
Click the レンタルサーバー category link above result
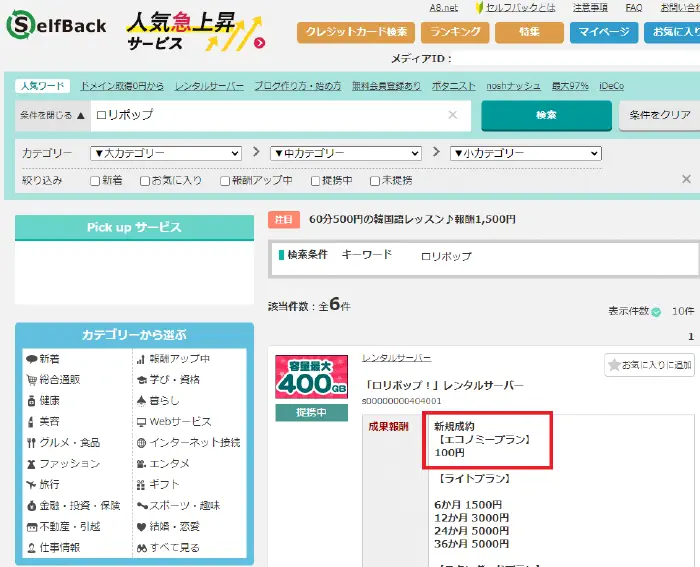(396, 358)
